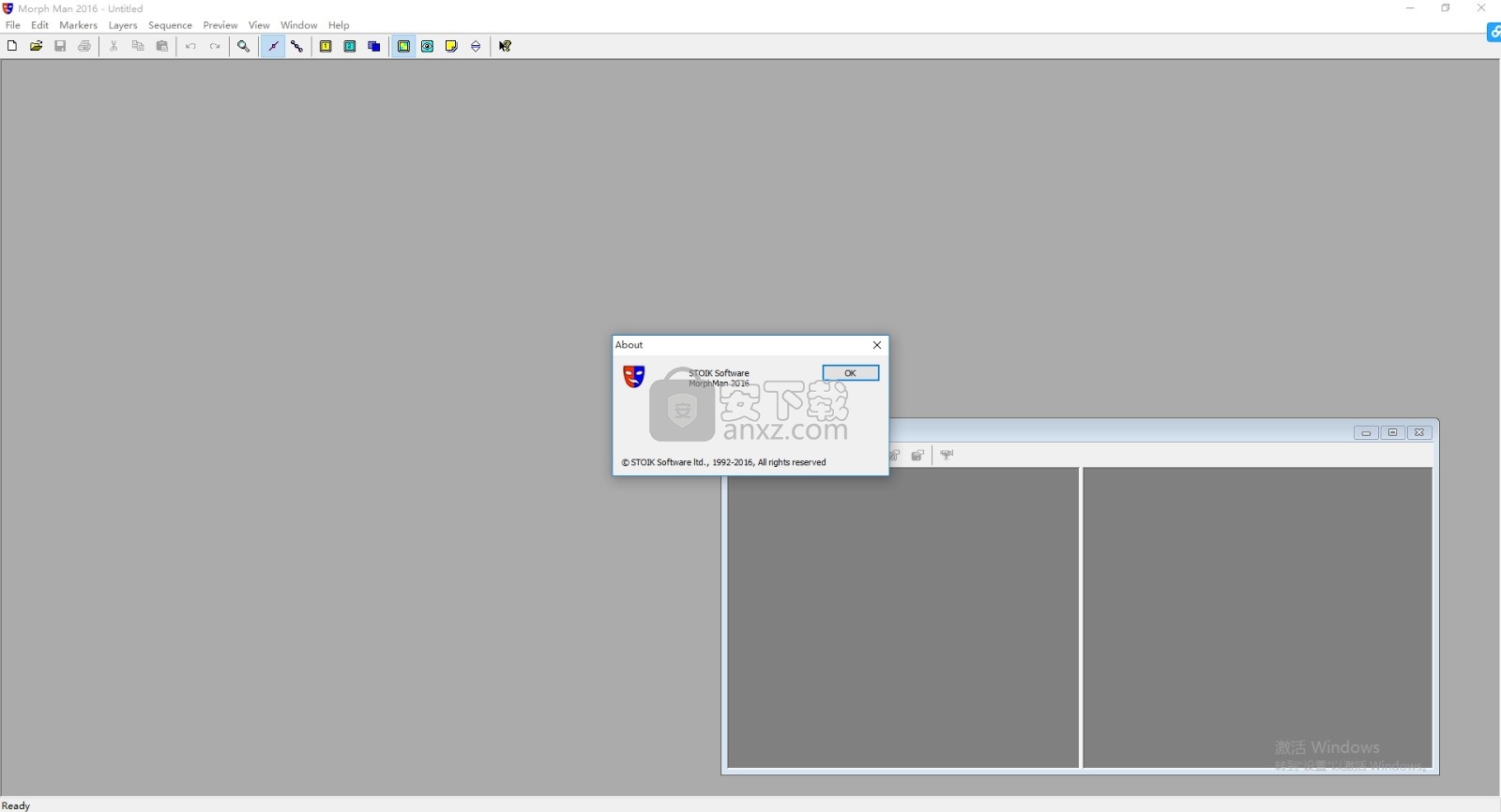The height and width of the screenshot is (812, 1501).
Task: Open the Window menu
Action: (x=298, y=25)
